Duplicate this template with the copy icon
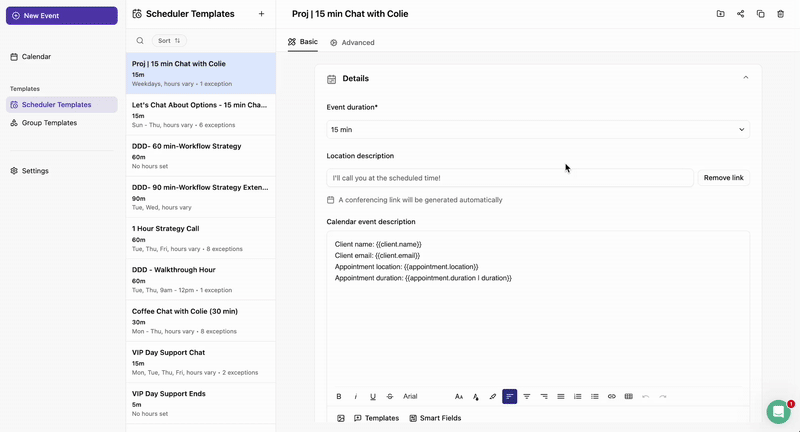The width and height of the screenshot is (800, 432). pyautogui.click(x=761, y=14)
